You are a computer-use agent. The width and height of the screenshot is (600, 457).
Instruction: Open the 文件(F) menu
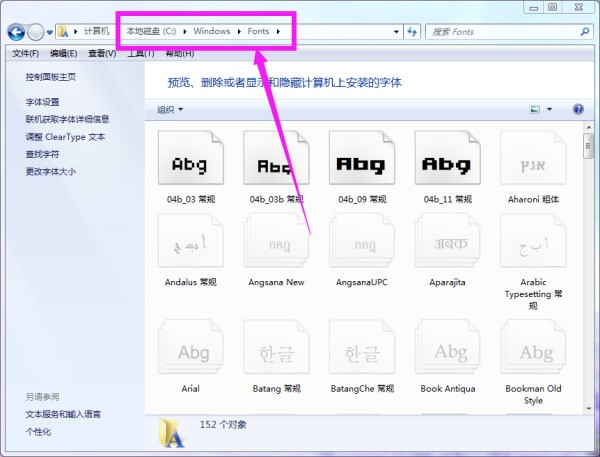(x=25, y=53)
